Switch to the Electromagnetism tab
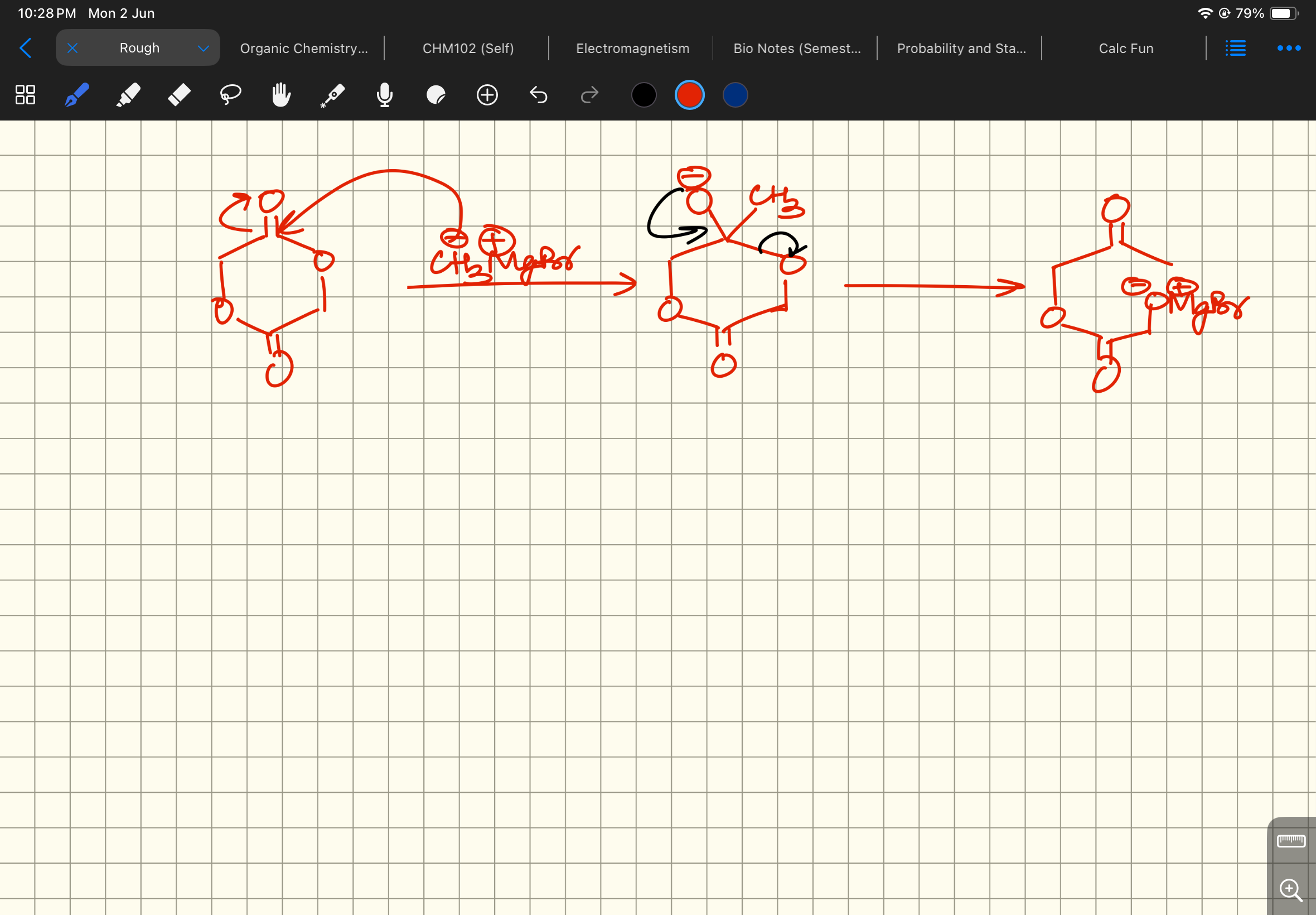 coord(632,48)
